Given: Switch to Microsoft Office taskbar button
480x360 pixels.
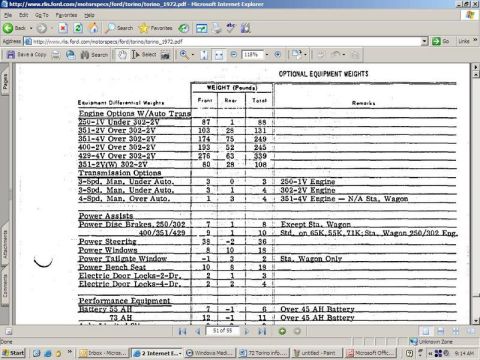Looking at the screenshot, I should coord(371,353).
